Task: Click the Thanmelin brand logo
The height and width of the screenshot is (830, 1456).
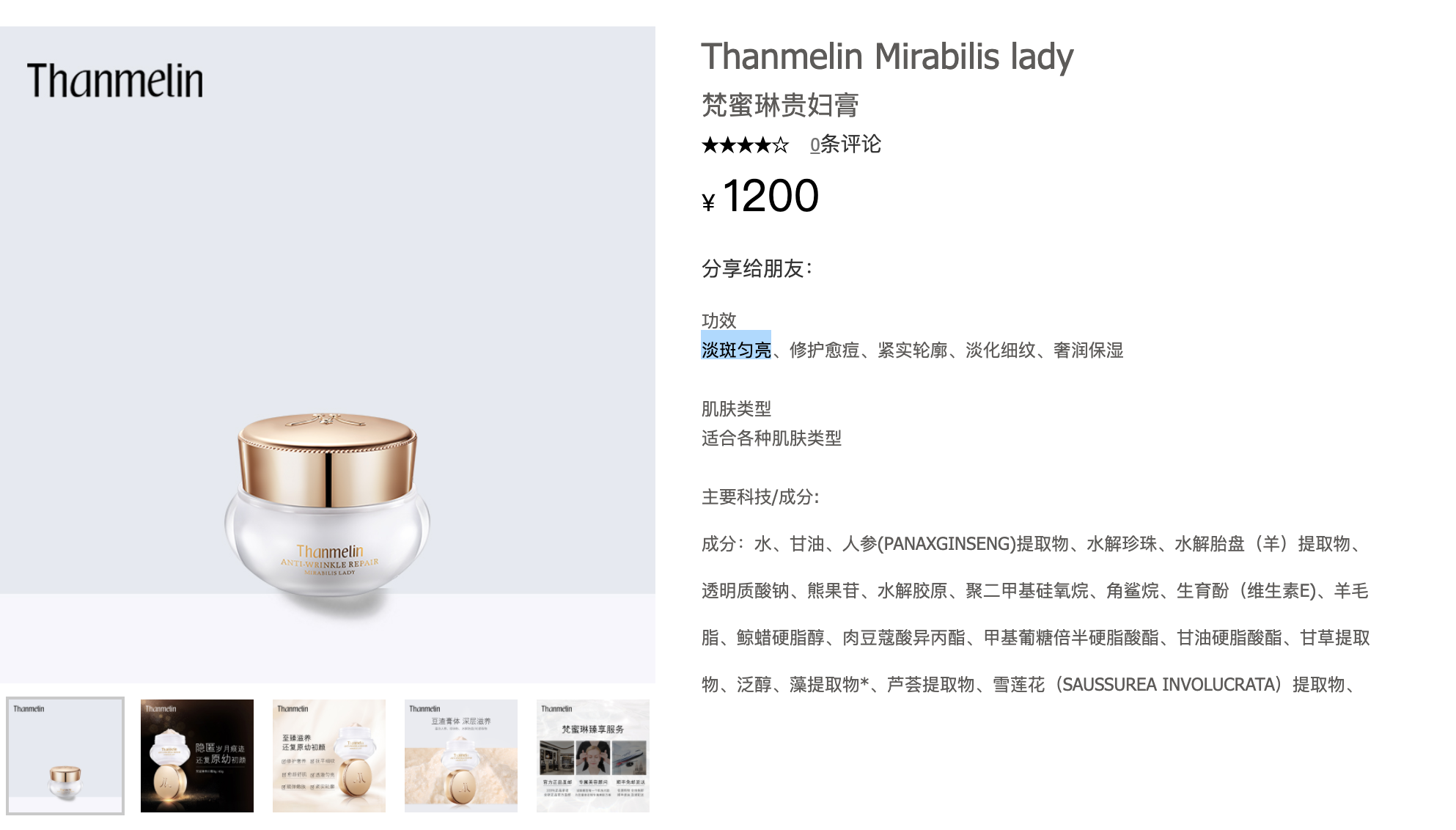Action: click(x=115, y=81)
